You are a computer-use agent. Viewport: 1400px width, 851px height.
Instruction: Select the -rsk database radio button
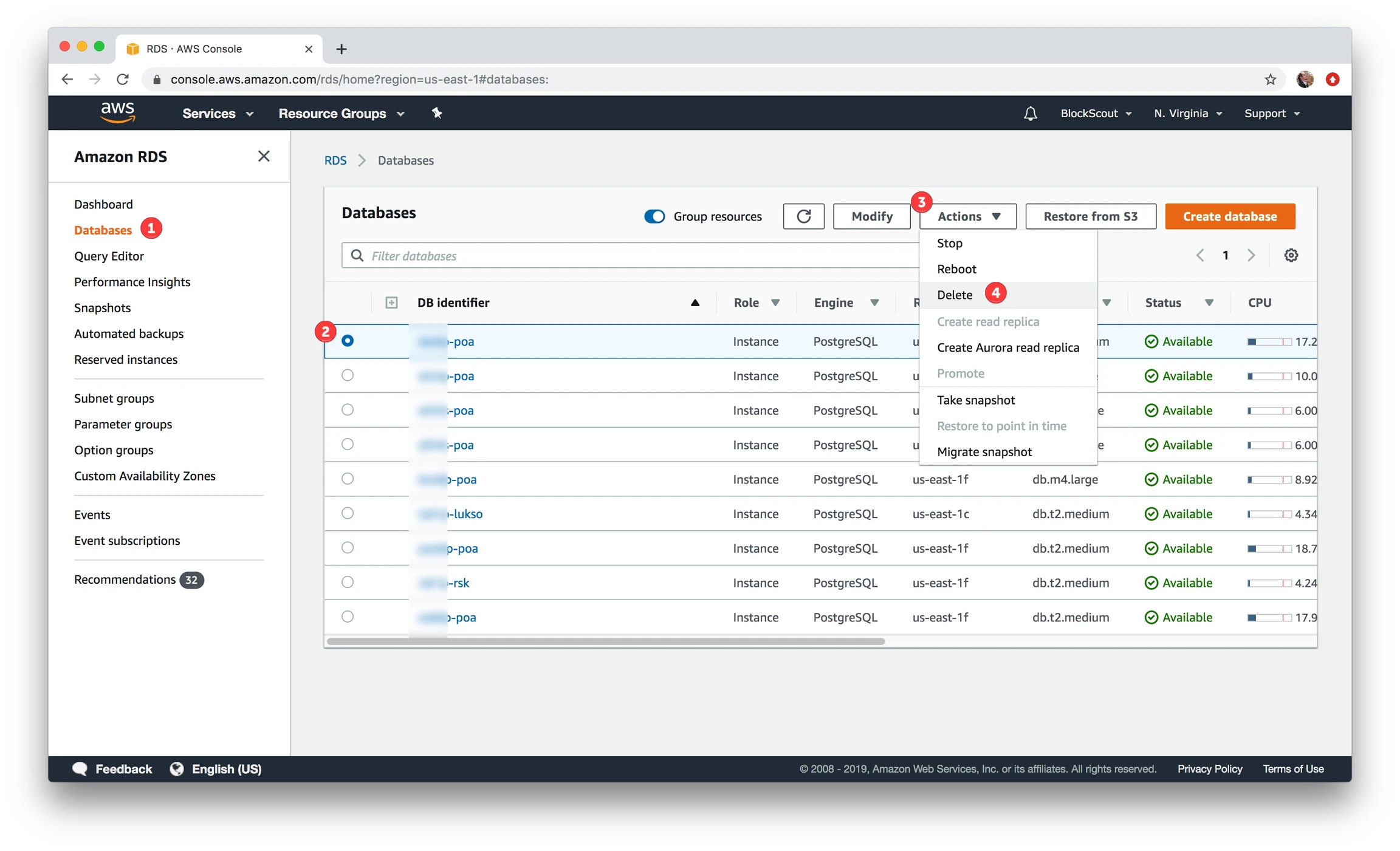click(x=347, y=582)
